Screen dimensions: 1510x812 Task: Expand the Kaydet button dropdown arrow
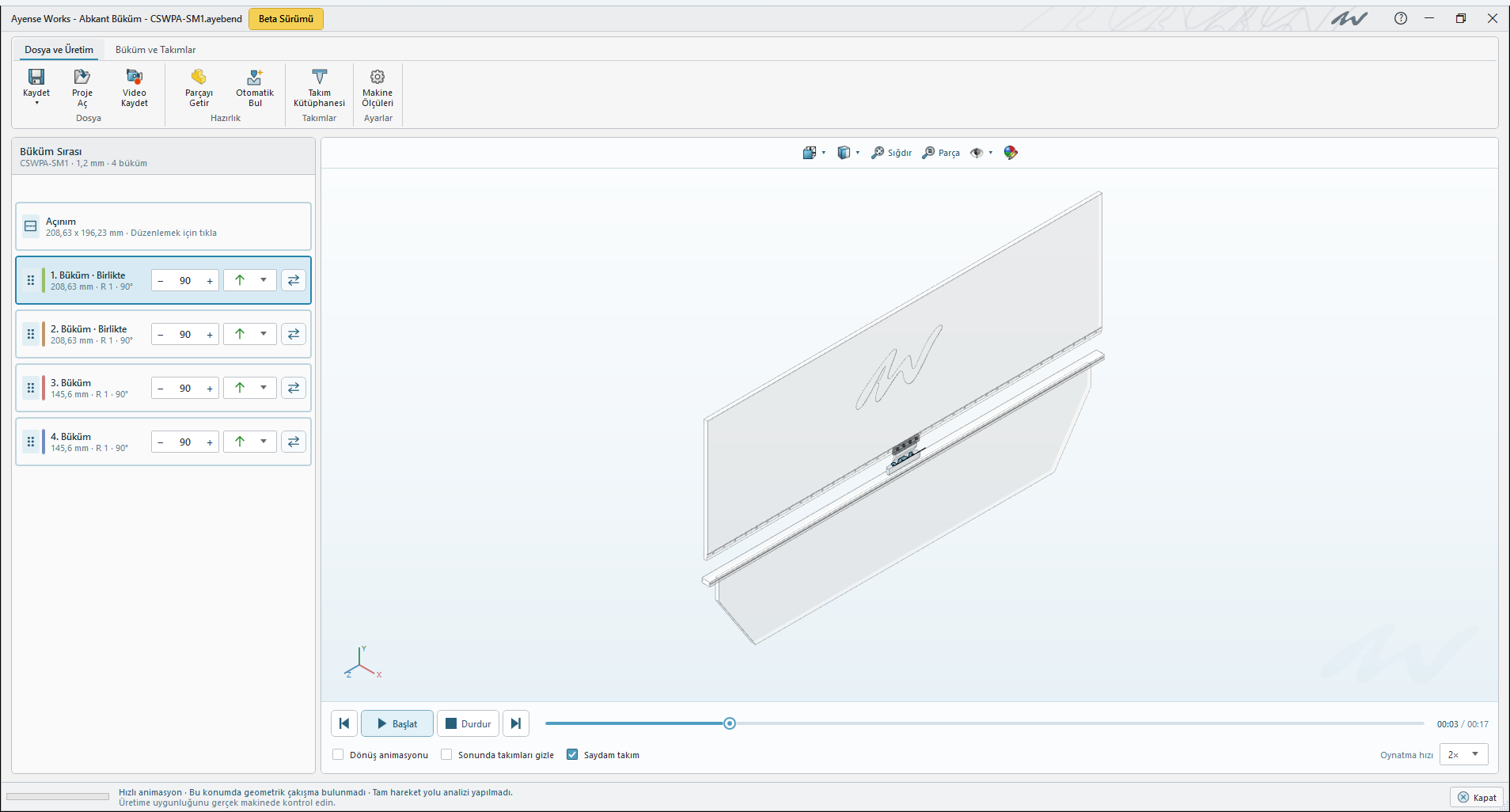click(36, 103)
